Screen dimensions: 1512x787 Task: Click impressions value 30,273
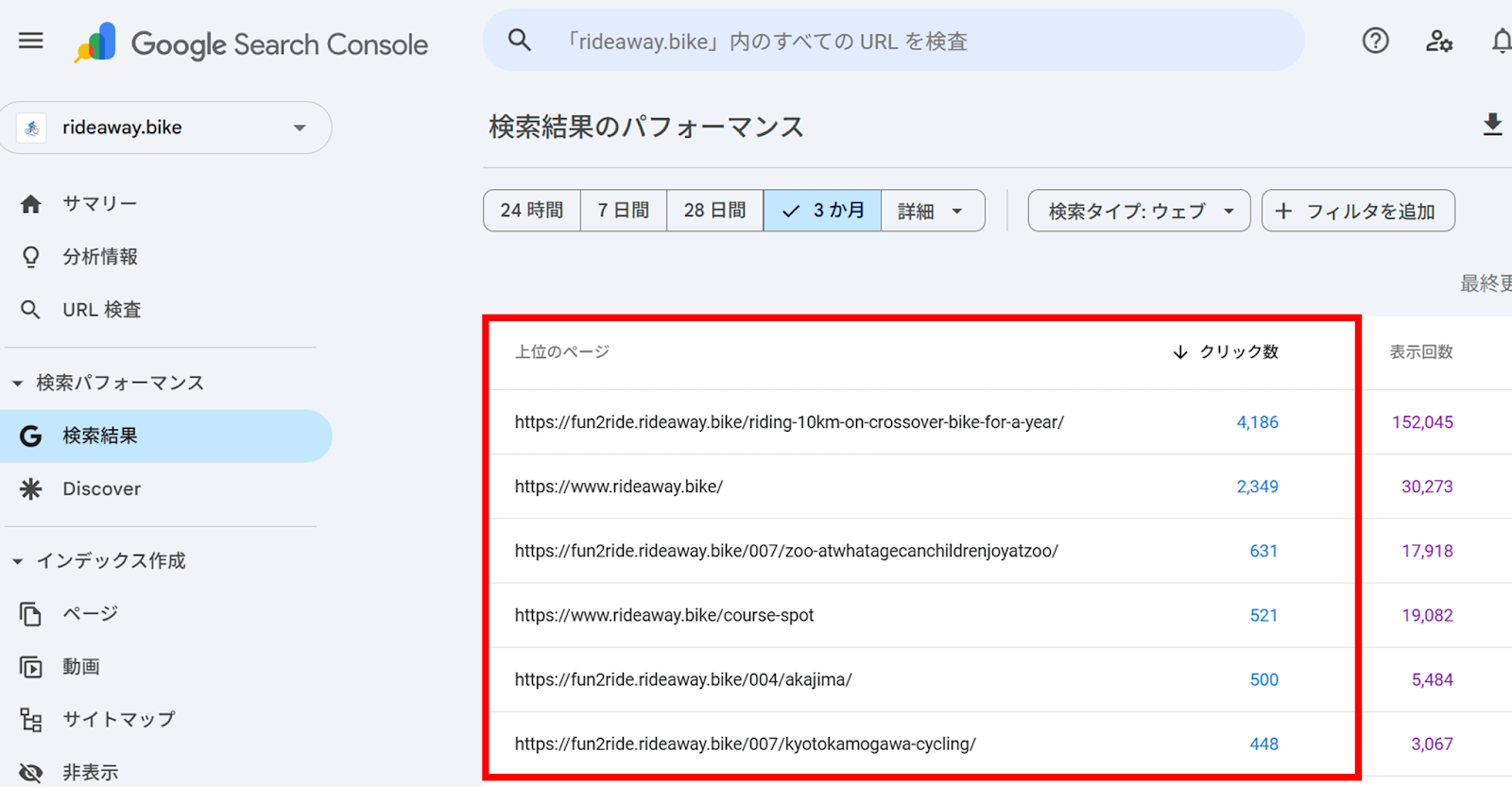point(1427,487)
